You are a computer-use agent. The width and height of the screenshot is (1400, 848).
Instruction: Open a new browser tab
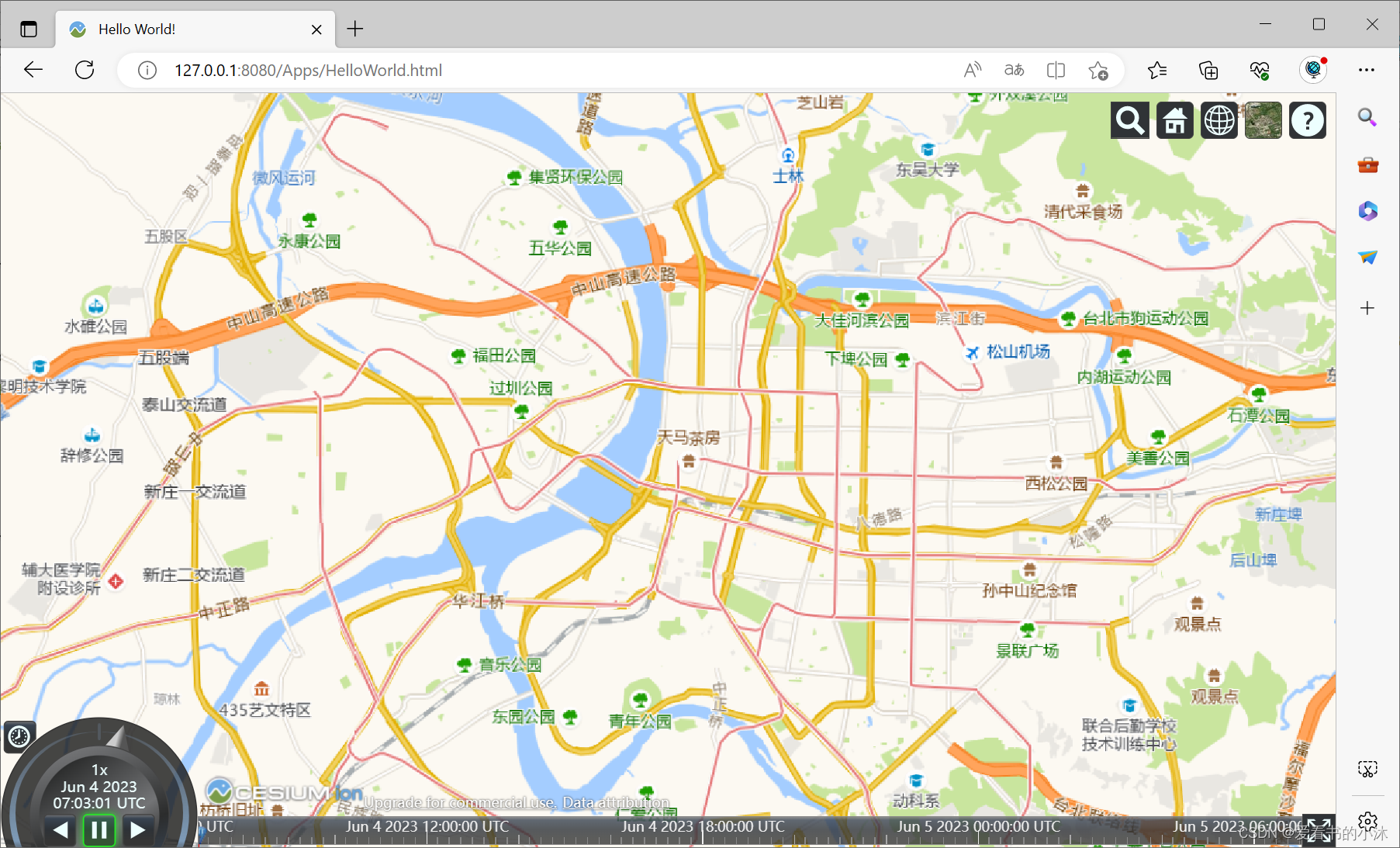click(x=355, y=29)
